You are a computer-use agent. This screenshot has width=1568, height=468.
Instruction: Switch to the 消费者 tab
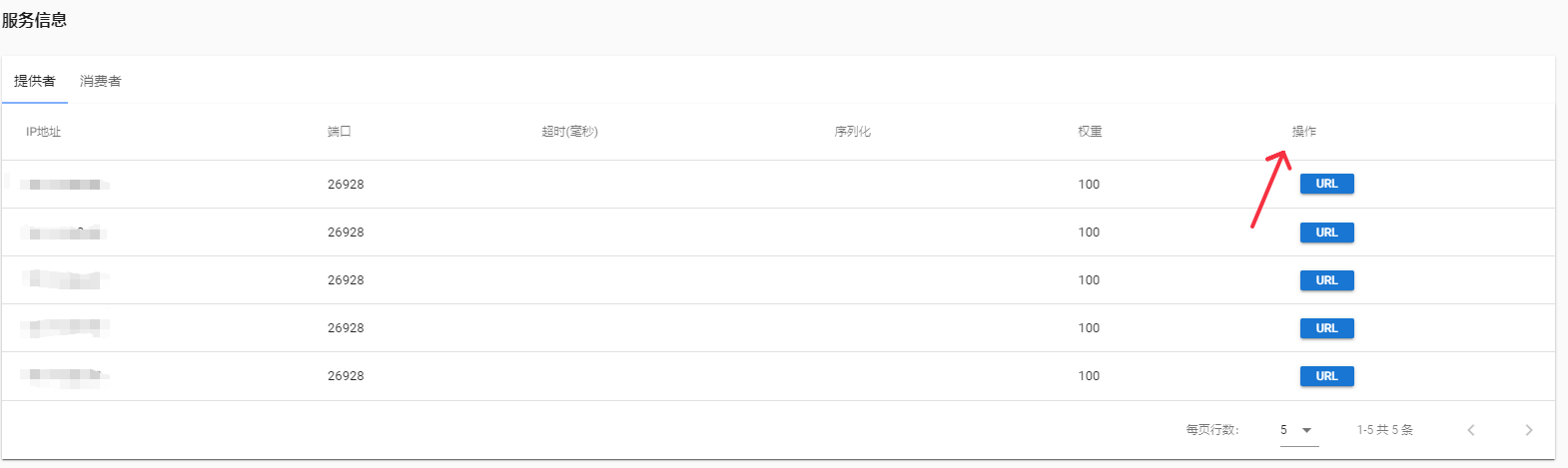[x=101, y=81]
